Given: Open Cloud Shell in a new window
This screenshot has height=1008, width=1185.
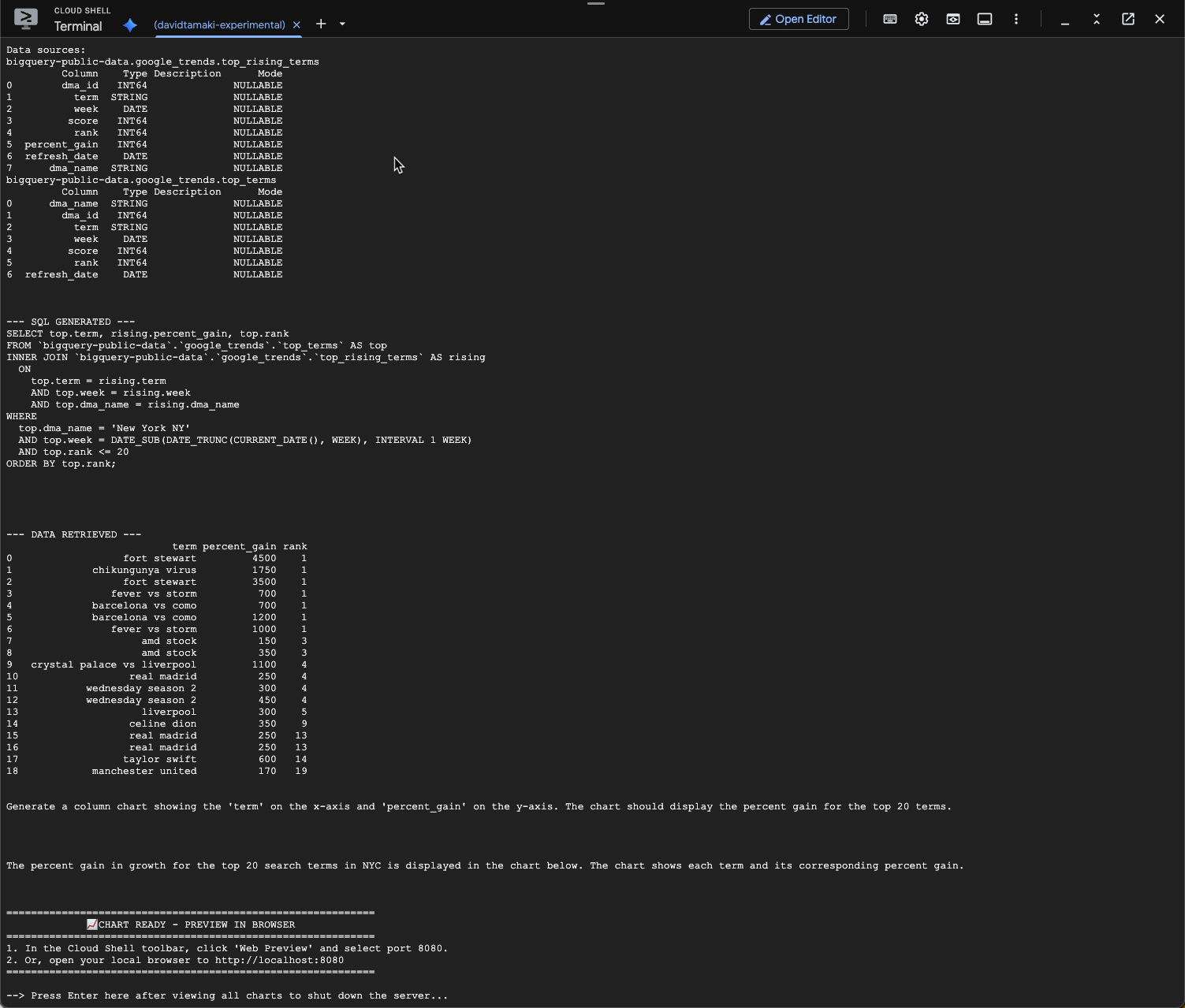Looking at the screenshot, I should pyautogui.click(x=1128, y=19).
